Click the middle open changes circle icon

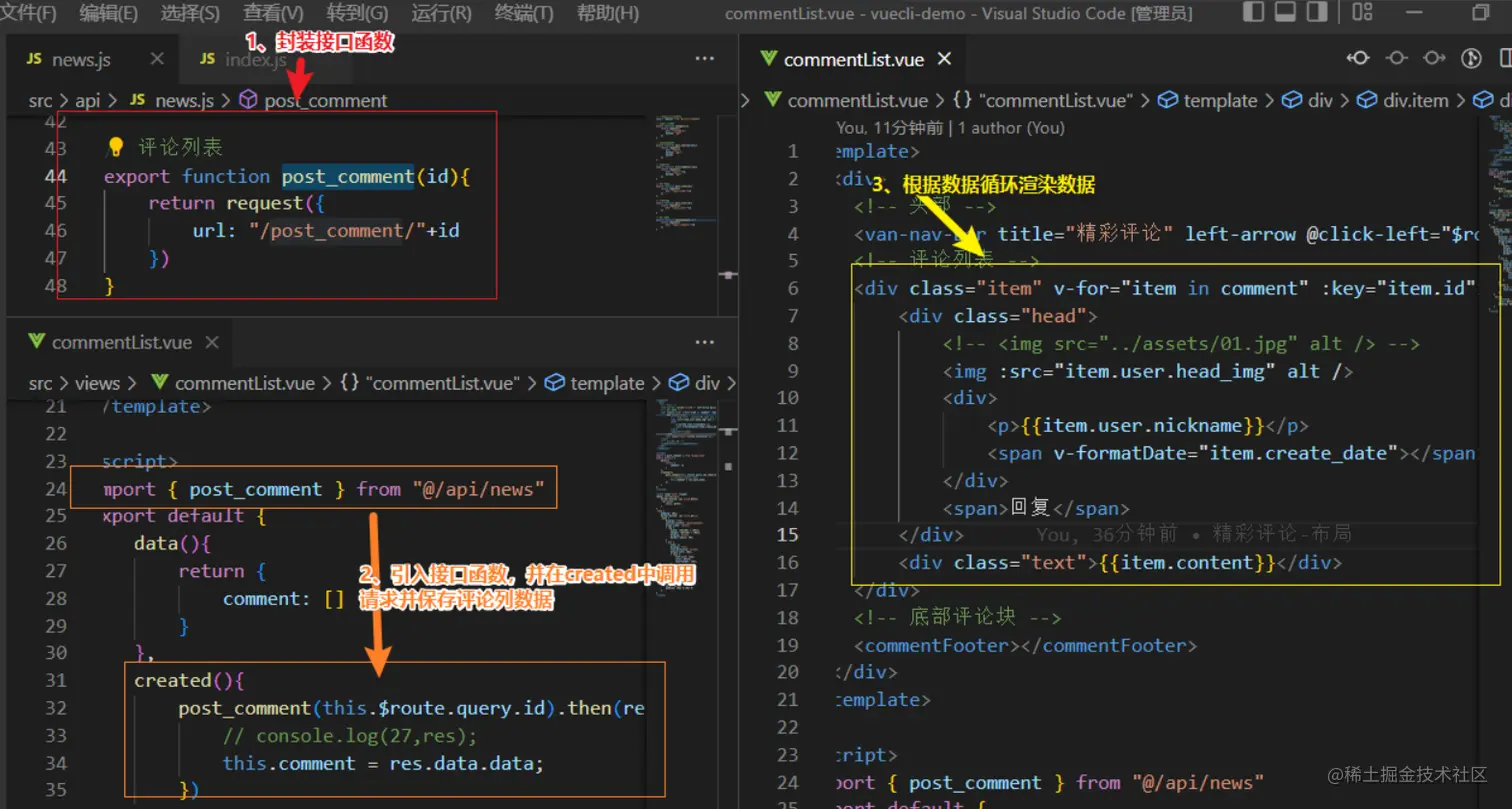click(1396, 58)
